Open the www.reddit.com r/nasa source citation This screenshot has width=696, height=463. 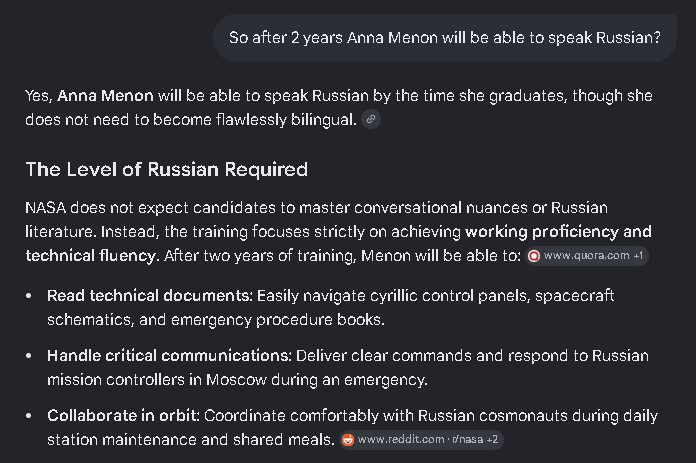click(x=421, y=440)
